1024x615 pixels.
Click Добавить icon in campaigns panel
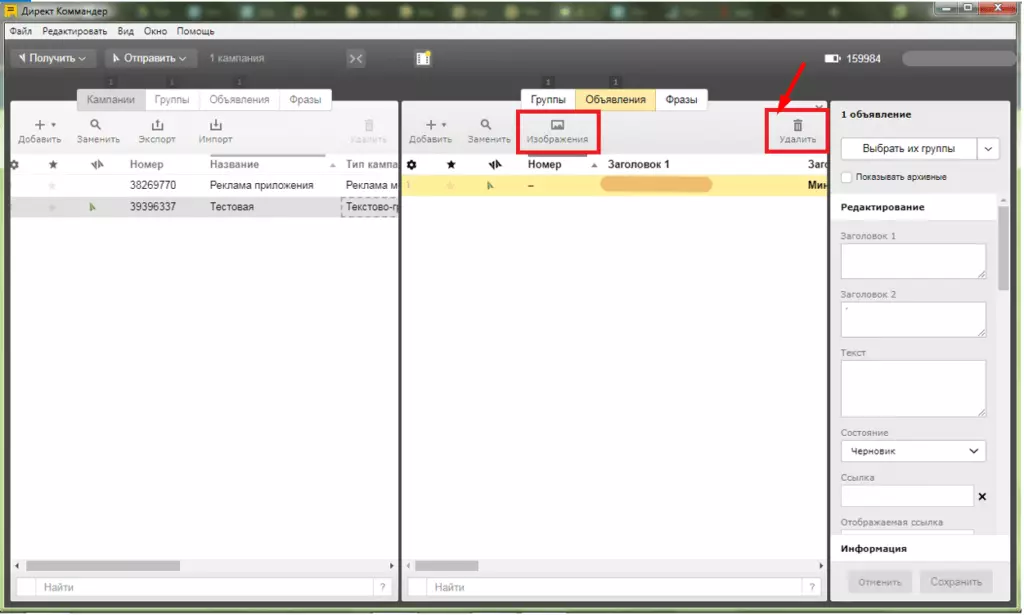click(x=40, y=125)
